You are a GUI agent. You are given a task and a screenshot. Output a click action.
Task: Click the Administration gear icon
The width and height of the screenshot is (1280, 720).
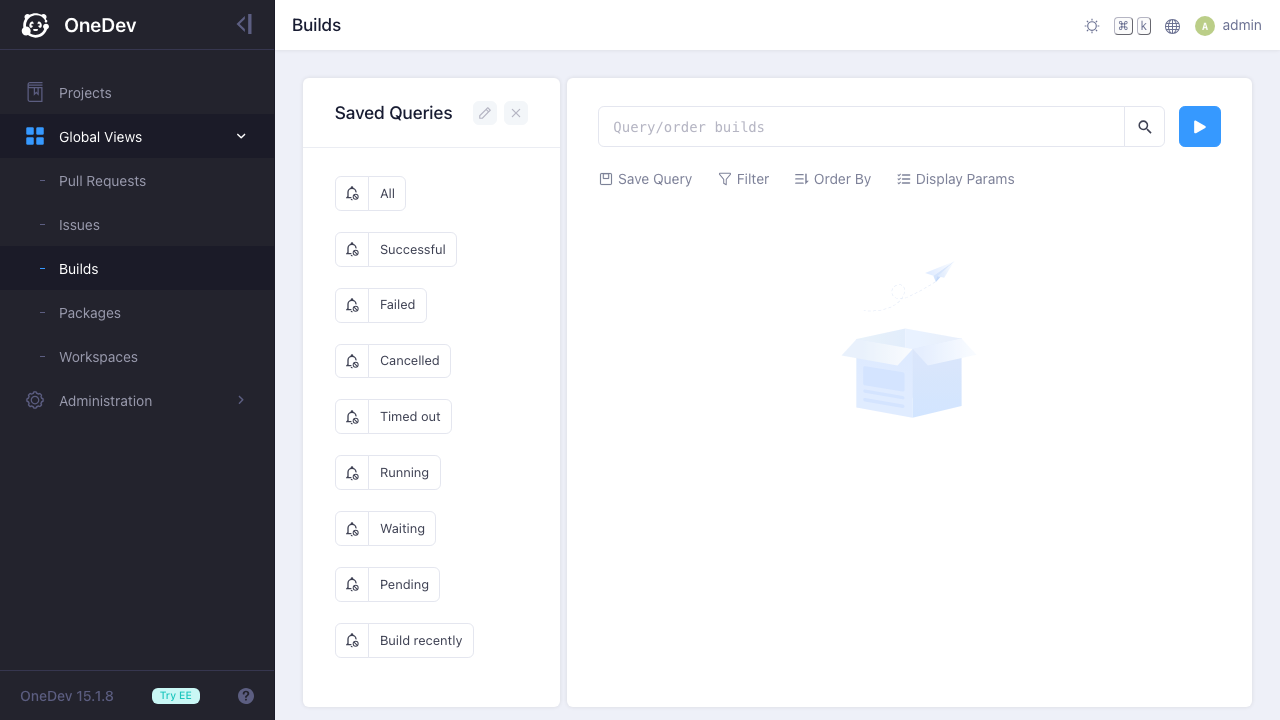pyautogui.click(x=35, y=401)
